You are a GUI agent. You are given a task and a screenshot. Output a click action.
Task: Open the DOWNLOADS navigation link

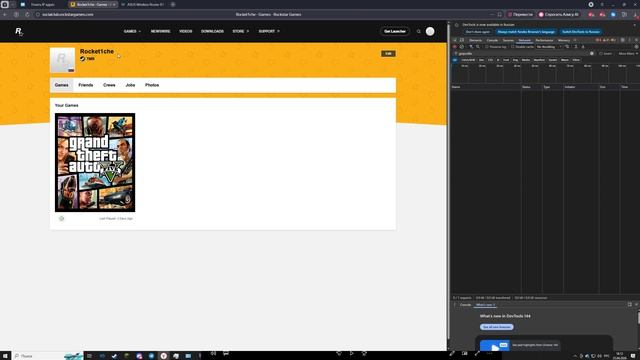tap(212, 31)
